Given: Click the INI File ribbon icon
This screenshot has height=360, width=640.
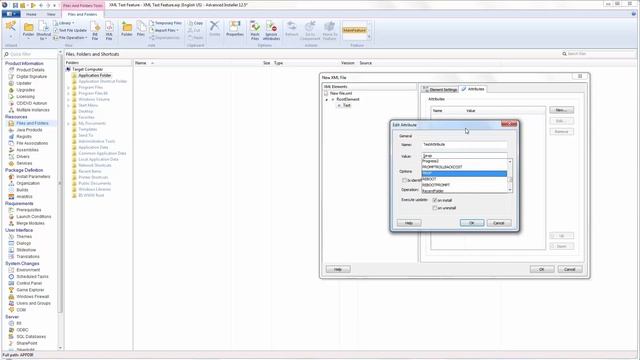Looking at the screenshot, I should [x=95, y=27].
